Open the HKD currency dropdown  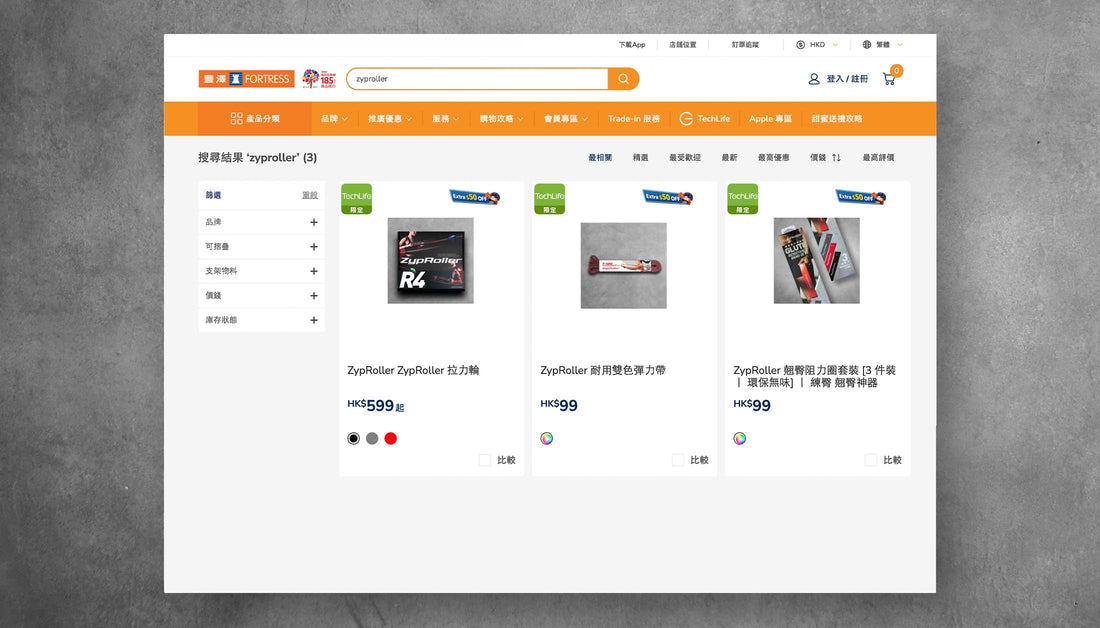(817, 45)
